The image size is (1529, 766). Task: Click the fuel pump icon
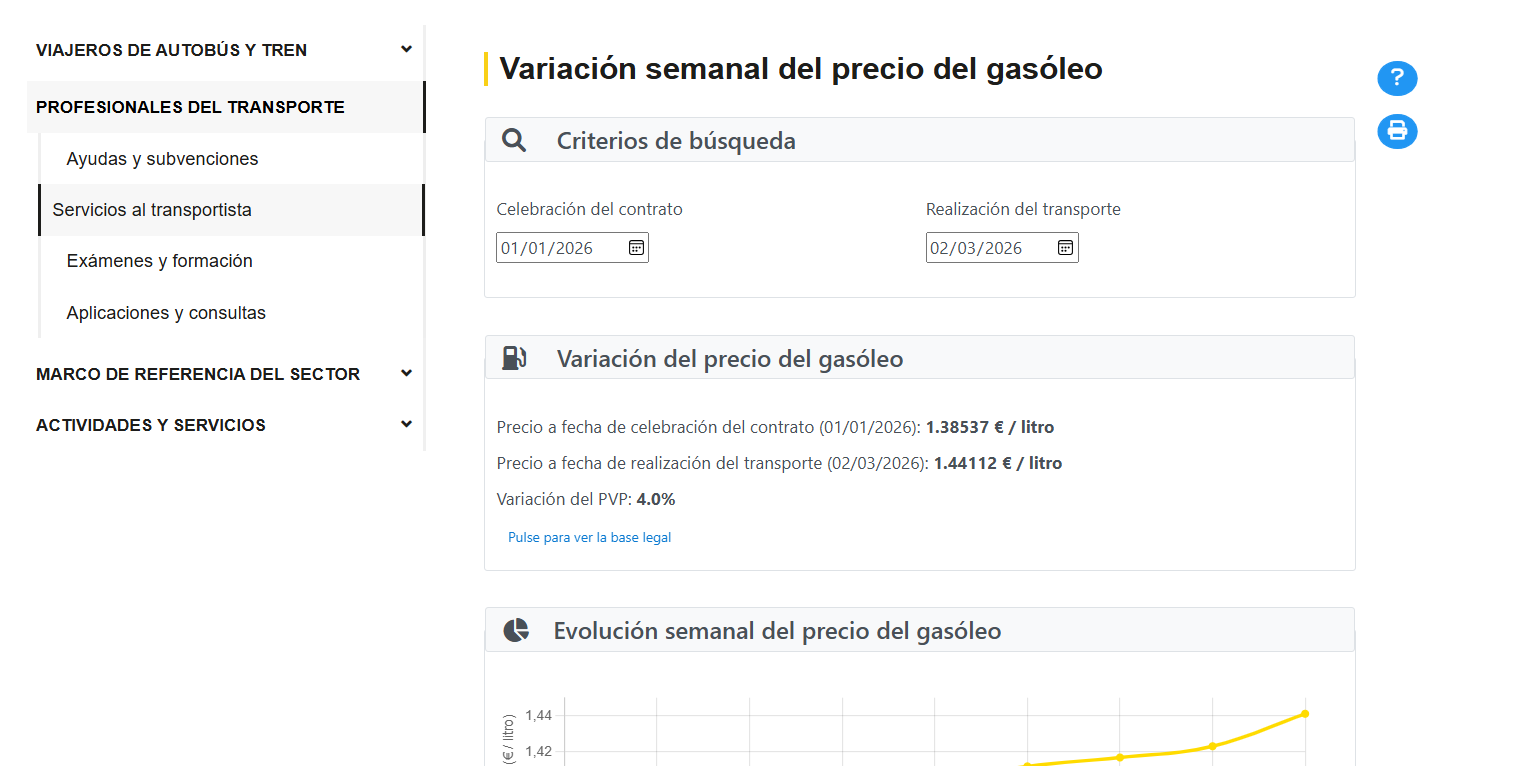click(514, 359)
